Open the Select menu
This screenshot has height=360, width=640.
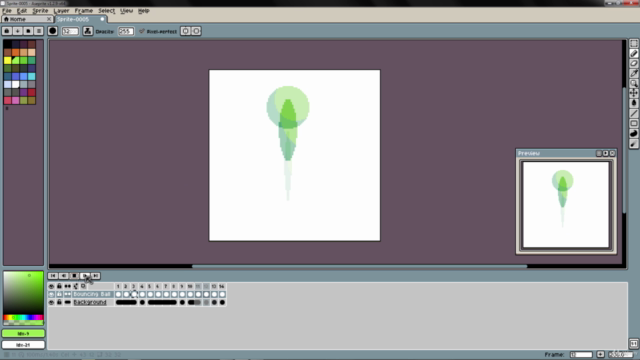[x=107, y=11]
